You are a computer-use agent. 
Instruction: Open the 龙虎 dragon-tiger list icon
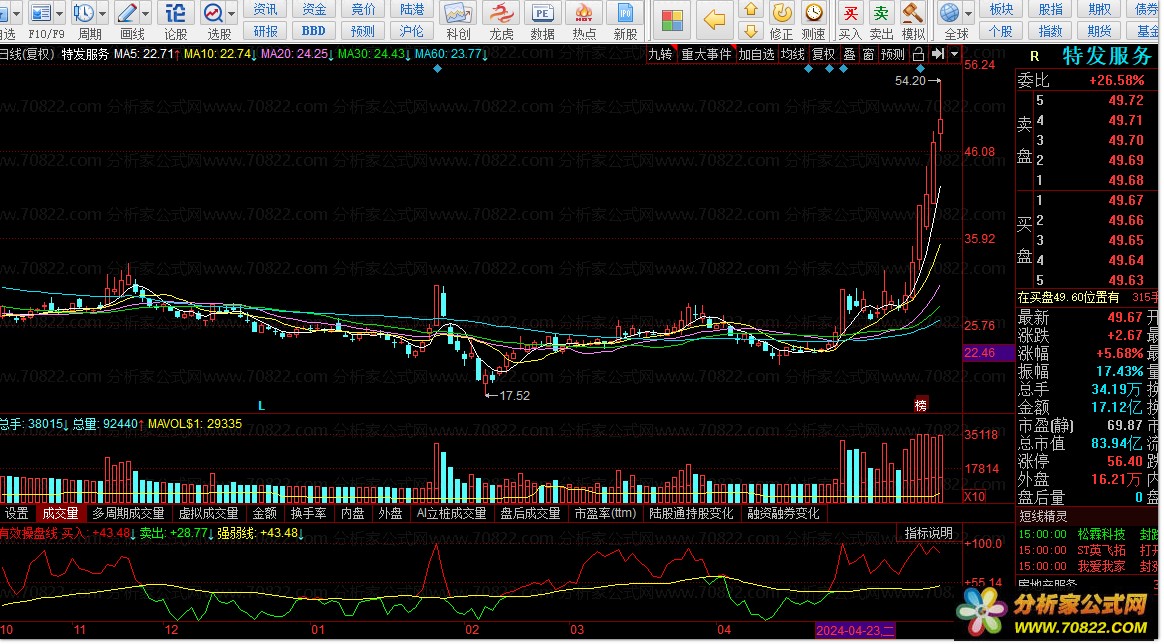click(501, 13)
